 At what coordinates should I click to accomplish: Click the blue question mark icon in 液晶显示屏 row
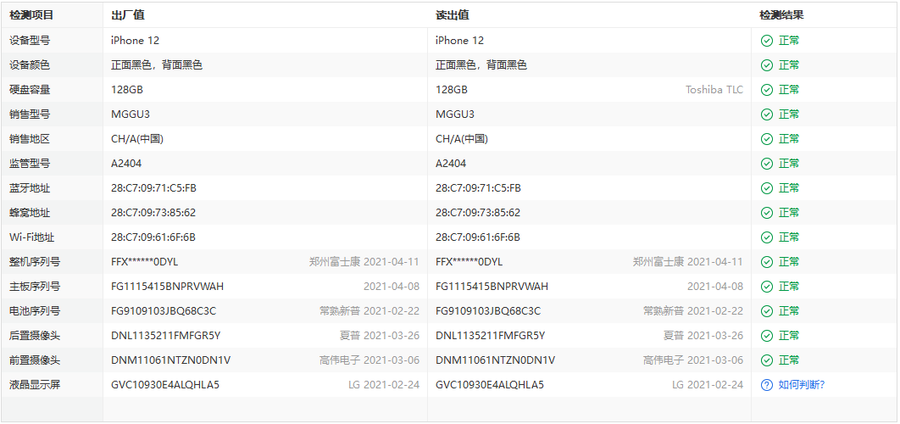tap(766, 385)
